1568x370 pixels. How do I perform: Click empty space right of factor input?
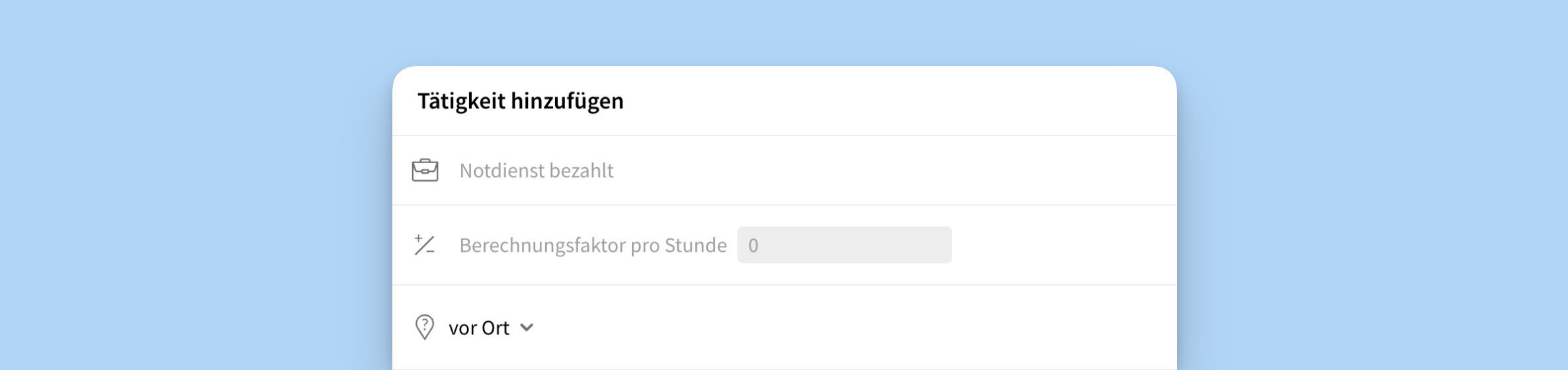[x=1059, y=245]
